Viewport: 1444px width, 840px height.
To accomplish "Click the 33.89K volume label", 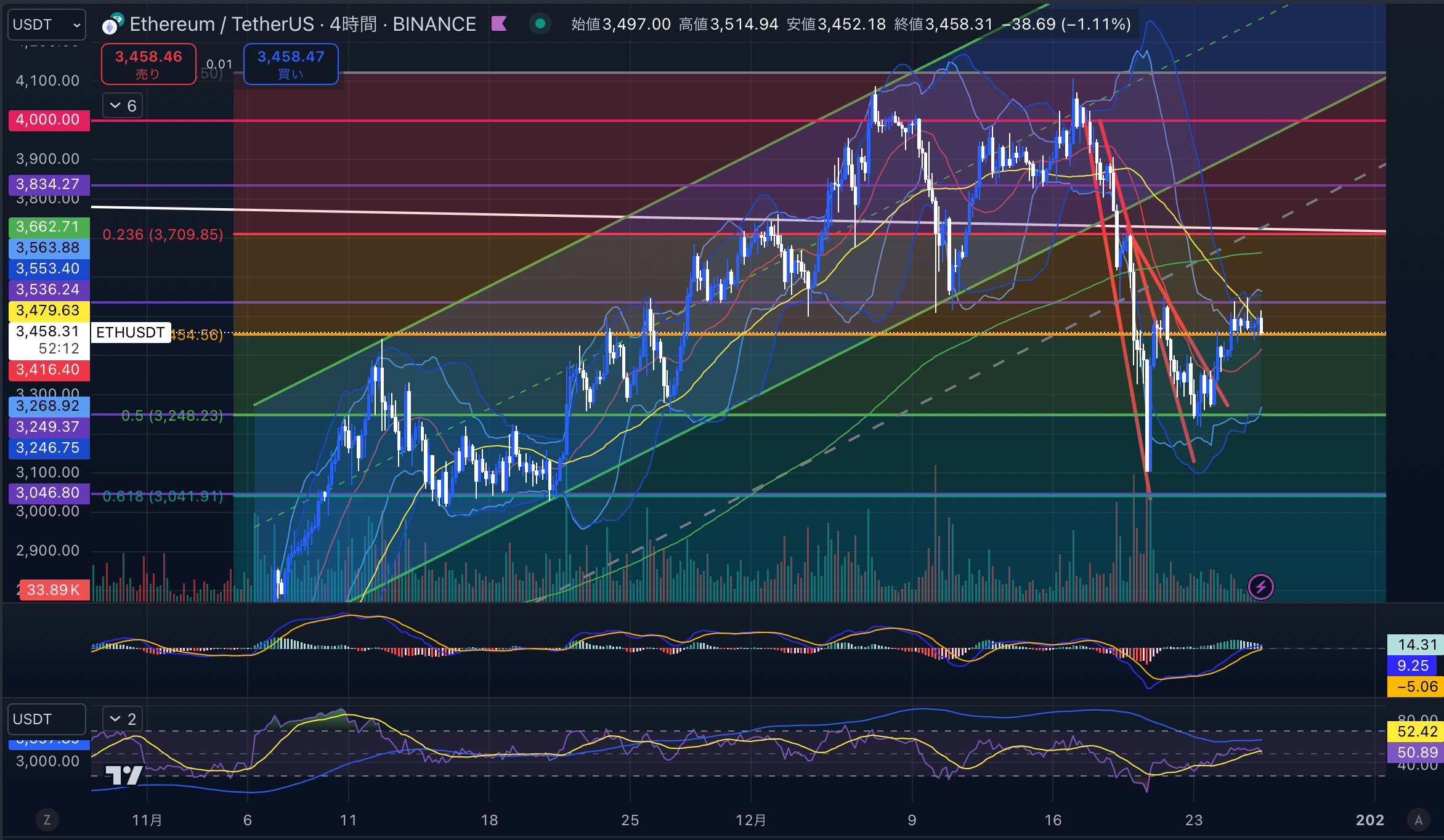I will 54,590.
